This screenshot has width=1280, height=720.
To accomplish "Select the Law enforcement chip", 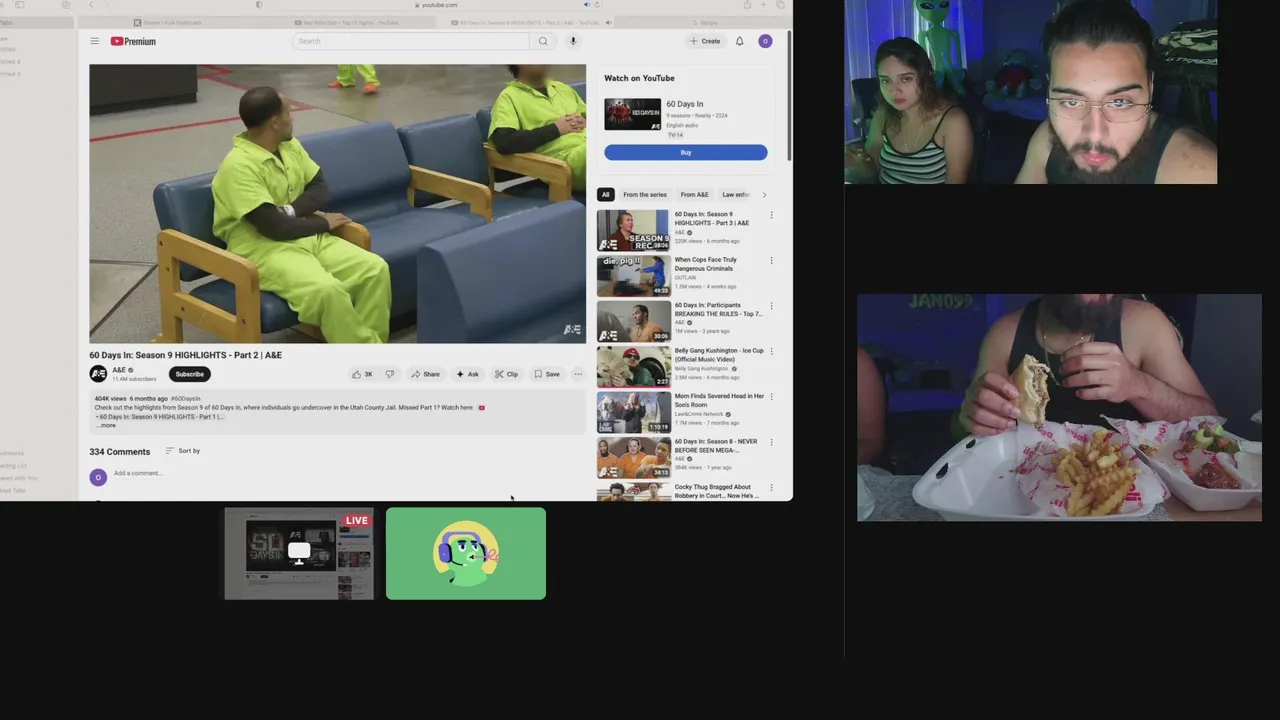I will [x=737, y=195].
